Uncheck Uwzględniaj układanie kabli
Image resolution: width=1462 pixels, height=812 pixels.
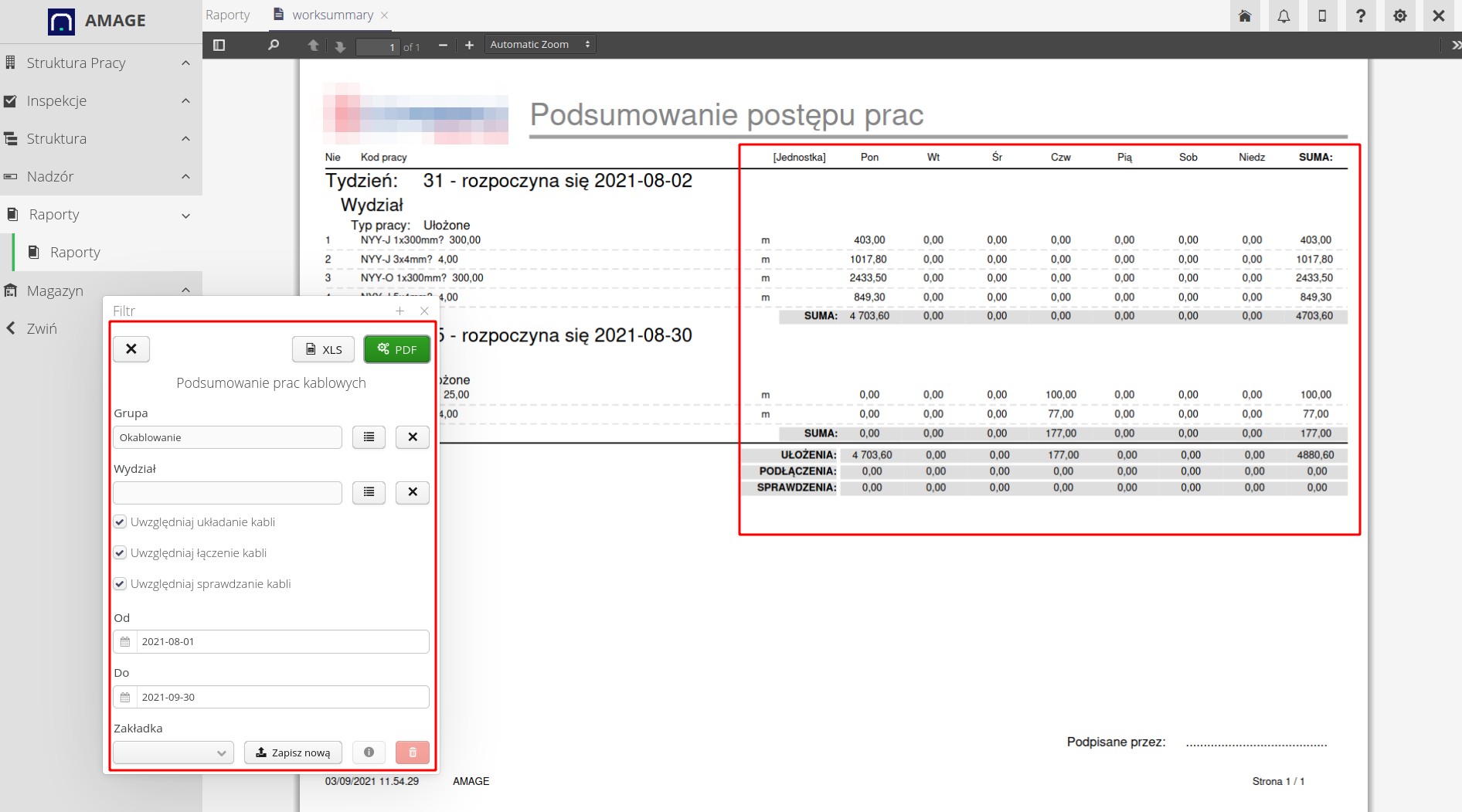[121, 522]
